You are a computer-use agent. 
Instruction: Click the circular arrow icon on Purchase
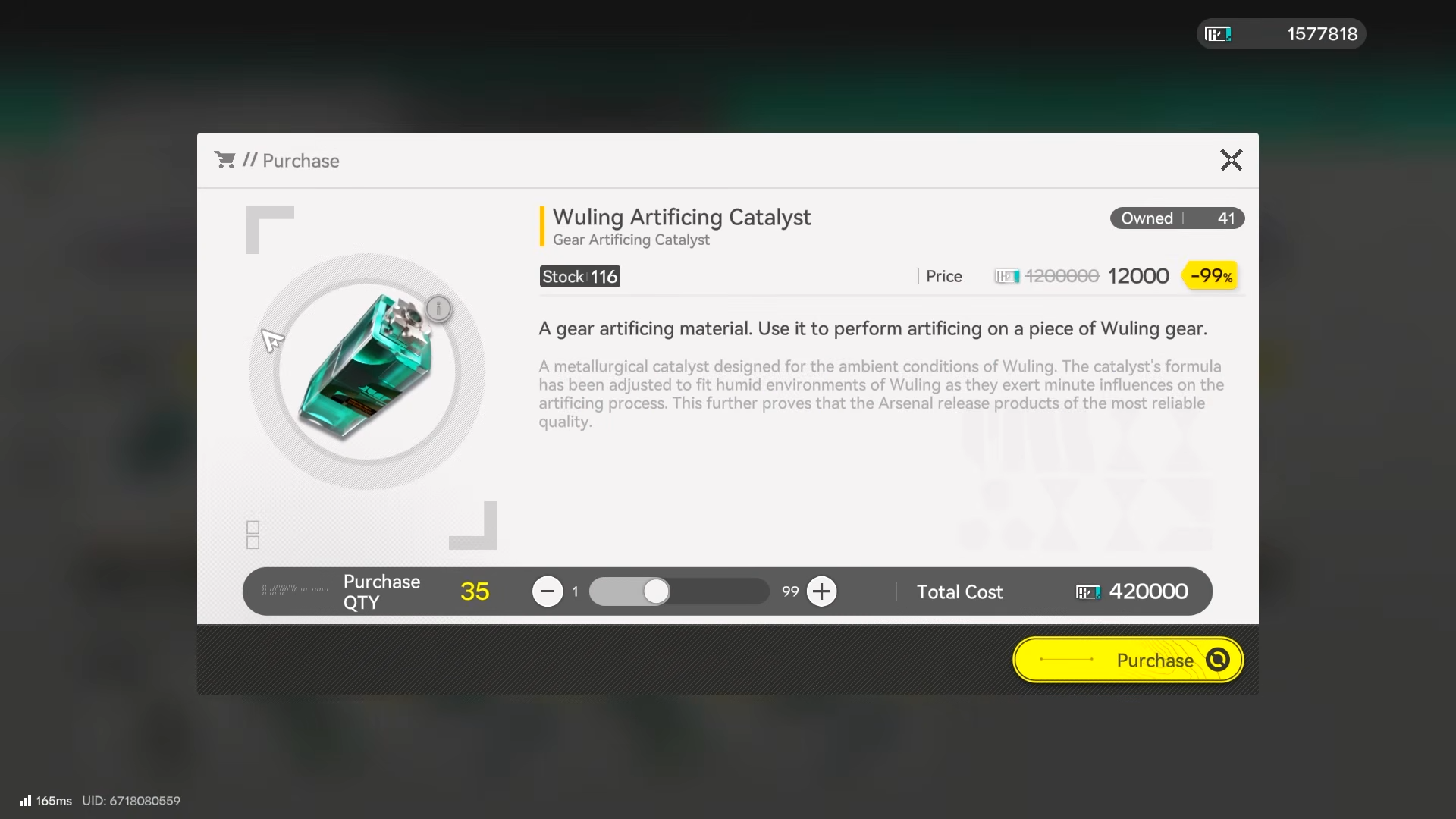pos(1218,660)
